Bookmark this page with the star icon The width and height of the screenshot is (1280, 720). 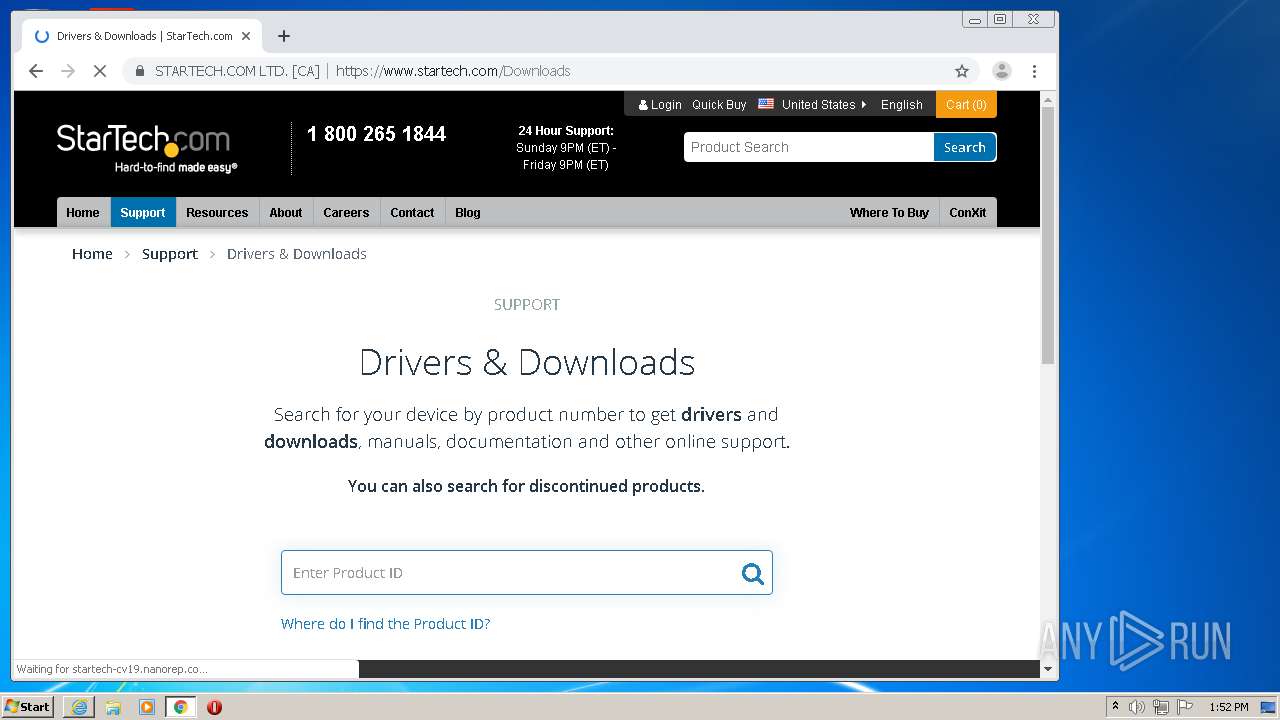(962, 71)
